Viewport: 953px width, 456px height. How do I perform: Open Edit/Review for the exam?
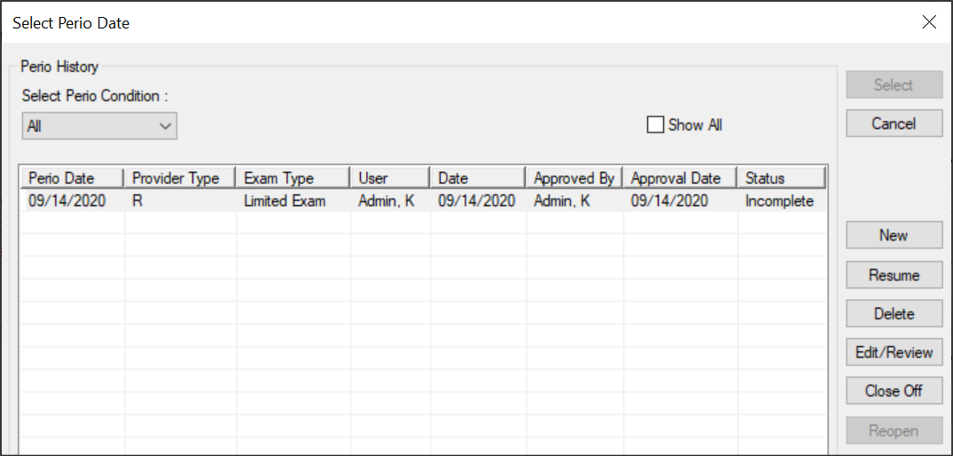pyautogui.click(x=893, y=352)
